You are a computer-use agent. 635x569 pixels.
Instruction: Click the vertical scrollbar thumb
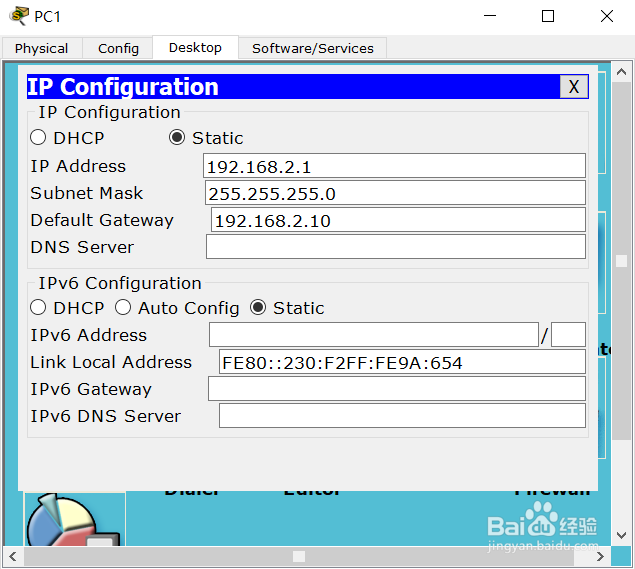(621, 261)
